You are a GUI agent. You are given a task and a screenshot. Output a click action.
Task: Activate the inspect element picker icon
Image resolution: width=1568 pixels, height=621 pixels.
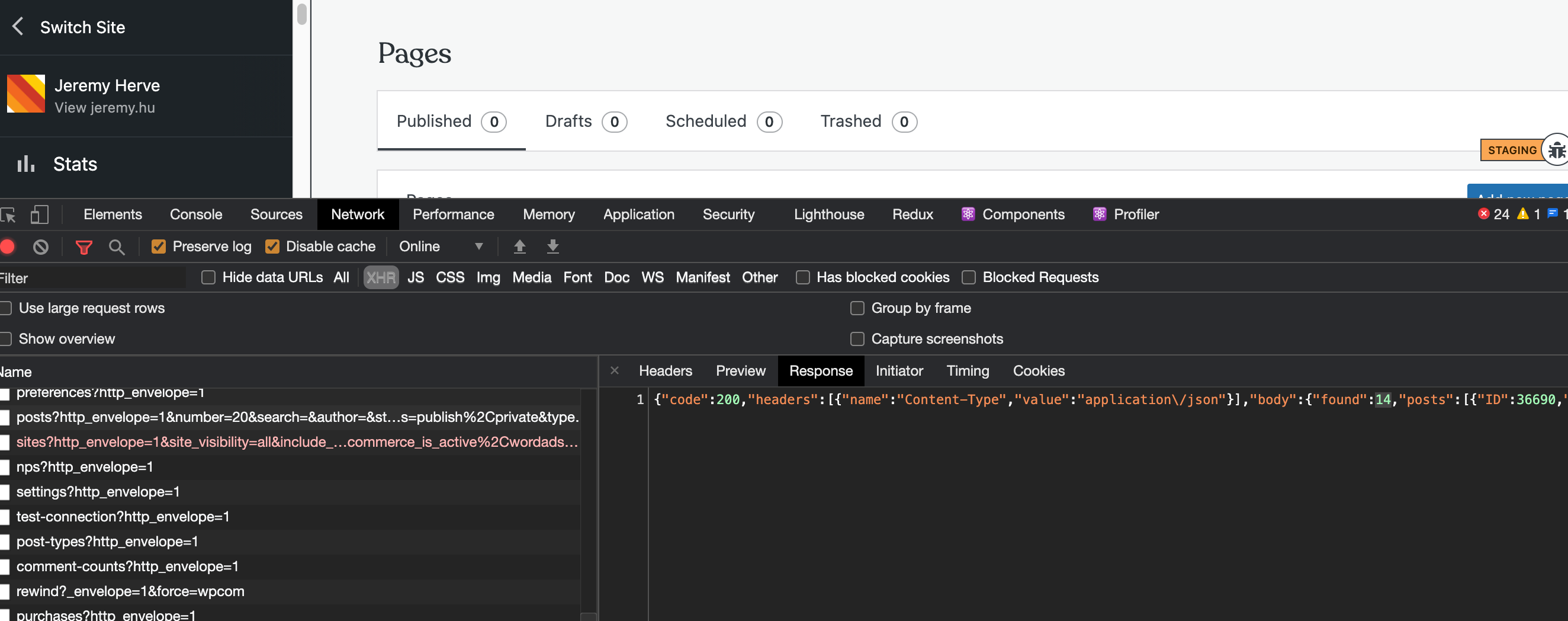[8, 215]
